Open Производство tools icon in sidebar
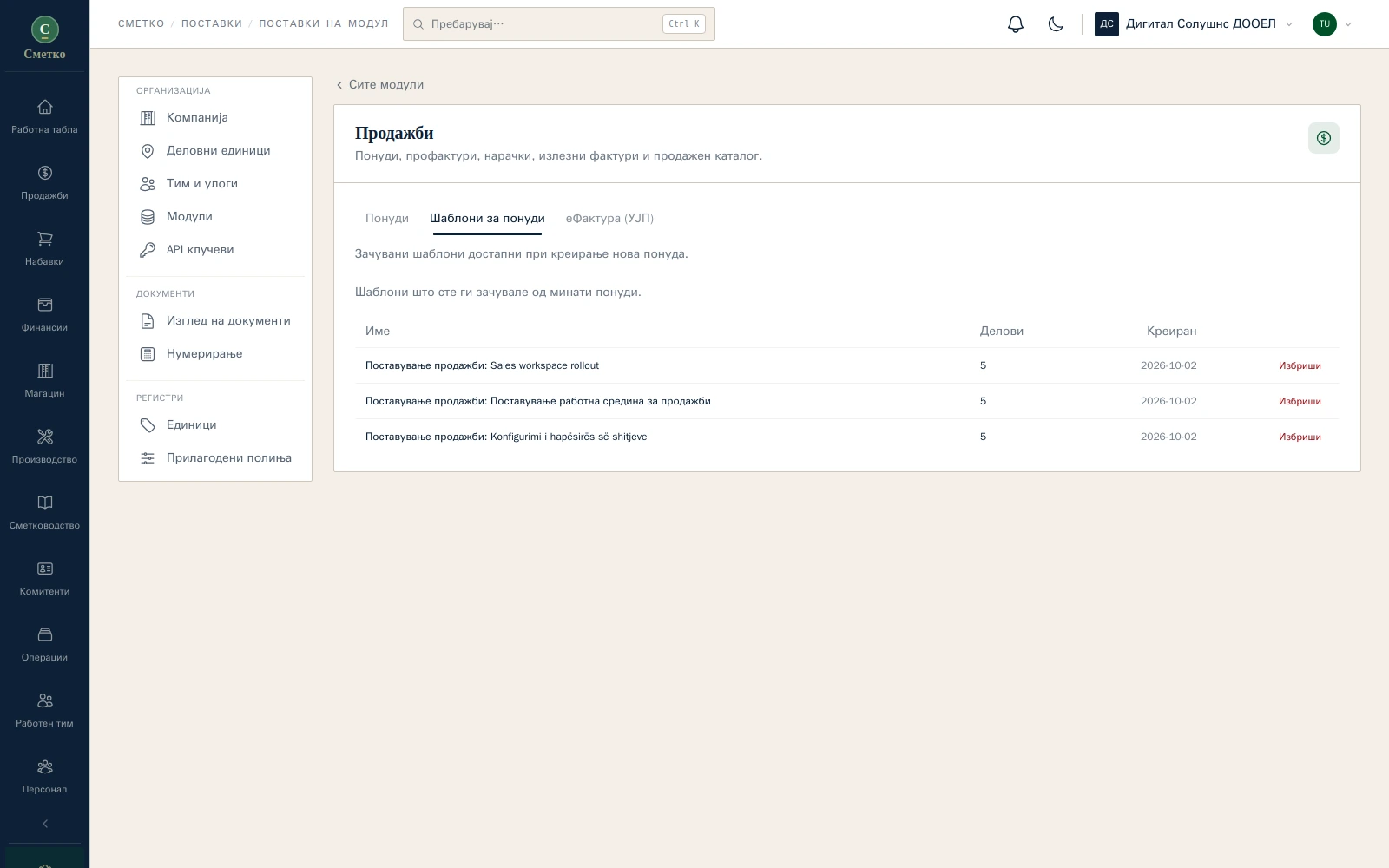The image size is (1389, 868). tap(44, 447)
